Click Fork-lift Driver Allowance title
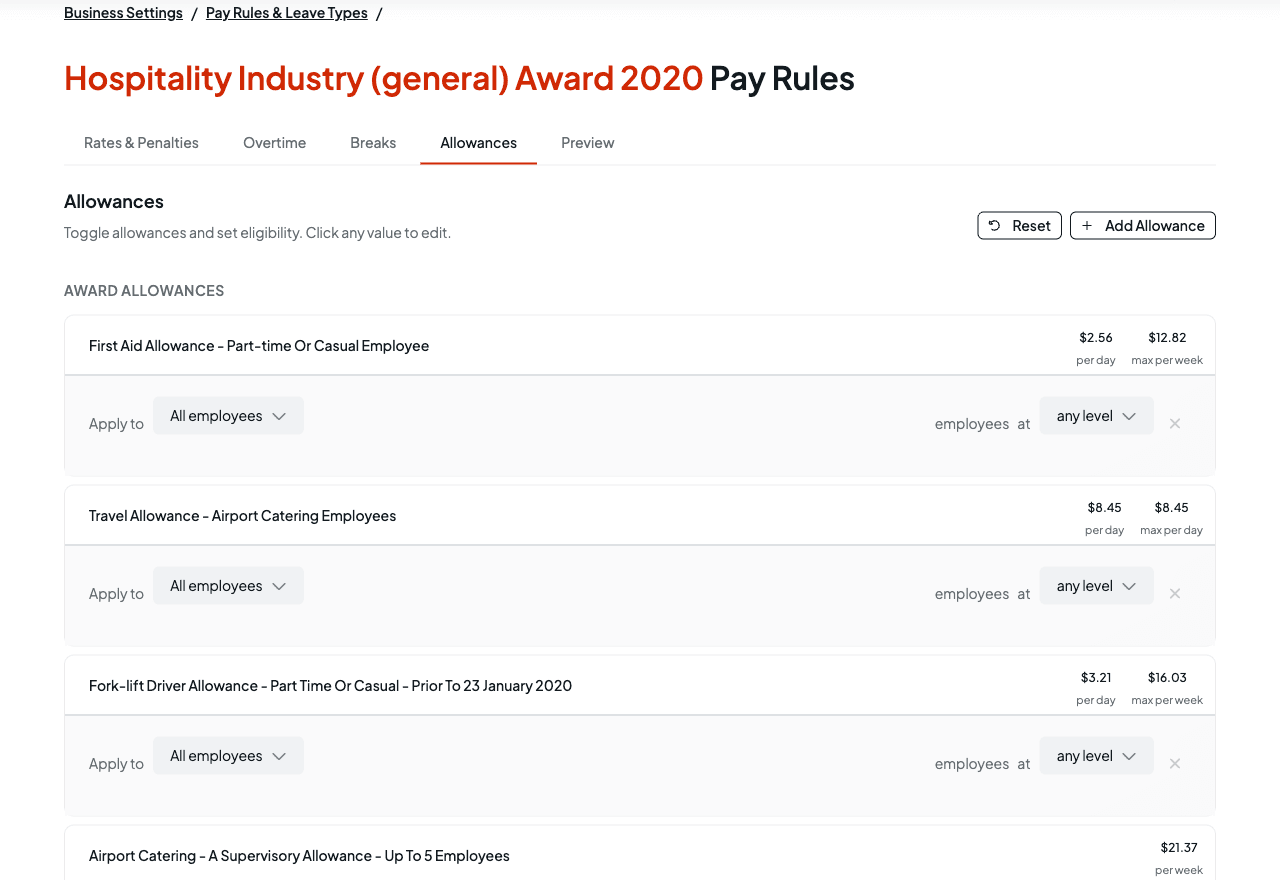 click(330, 686)
